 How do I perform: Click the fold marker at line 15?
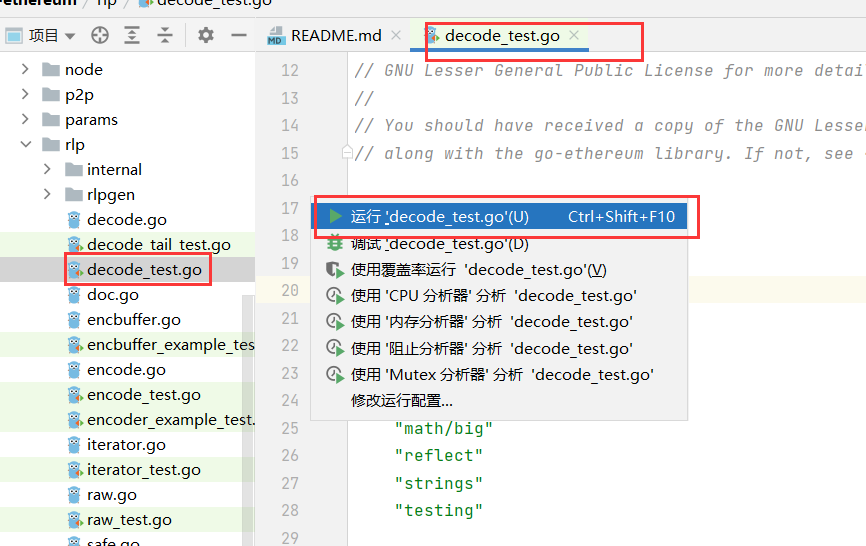tap(346, 153)
